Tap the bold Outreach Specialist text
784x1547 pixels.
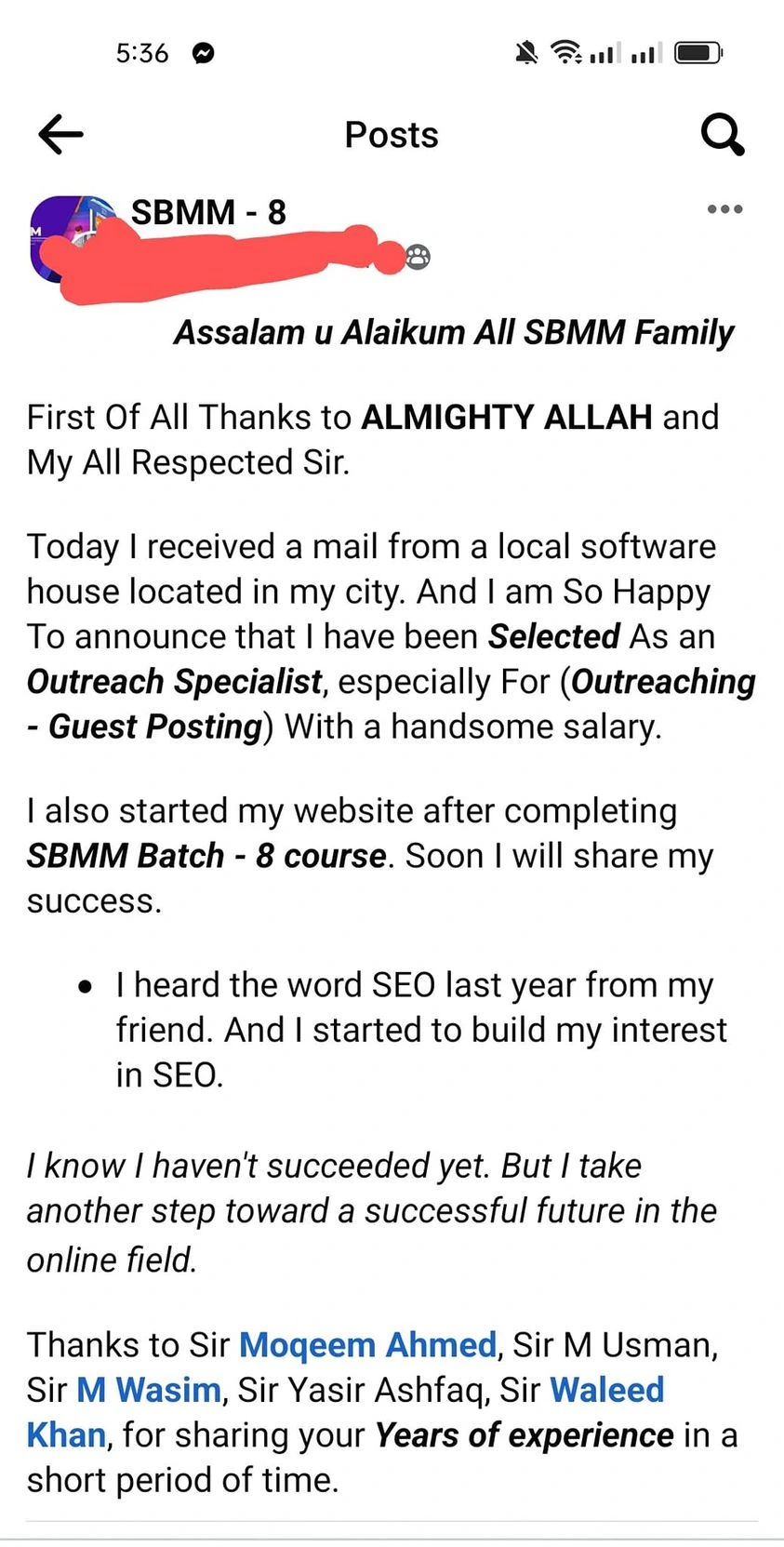pos(175,682)
